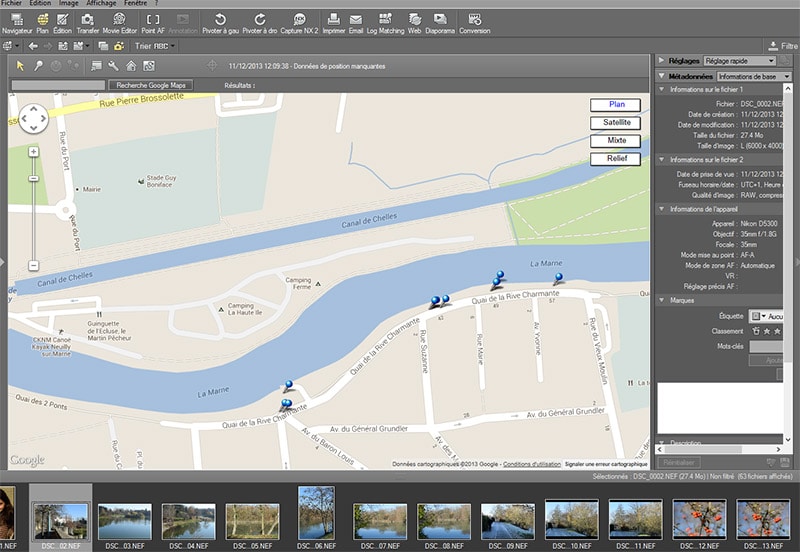Click the camera folder icon beside Trier
The height and width of the screenshot is (552, 800).
click(x=119, y=46)
